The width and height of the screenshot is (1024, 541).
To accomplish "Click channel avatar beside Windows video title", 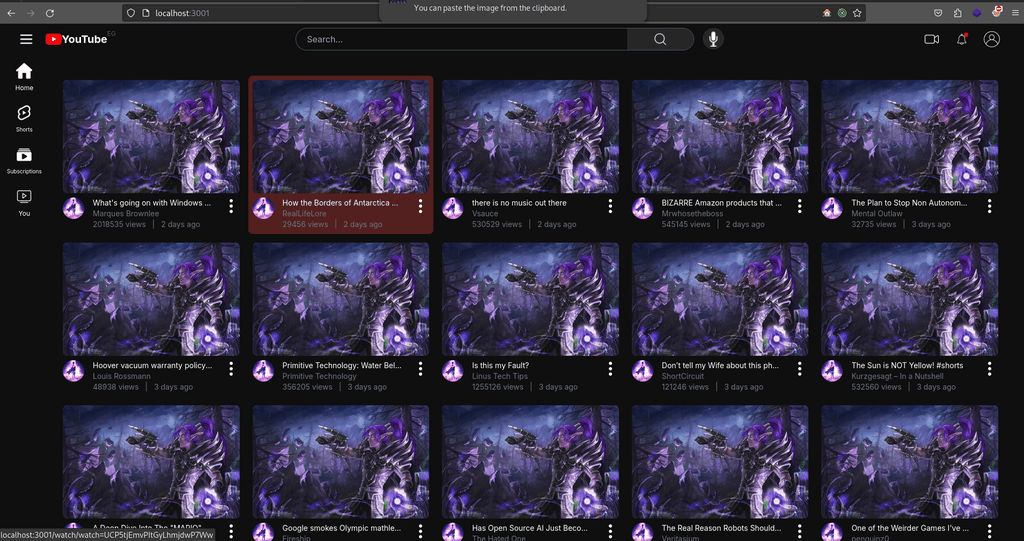I will (73, 208).
